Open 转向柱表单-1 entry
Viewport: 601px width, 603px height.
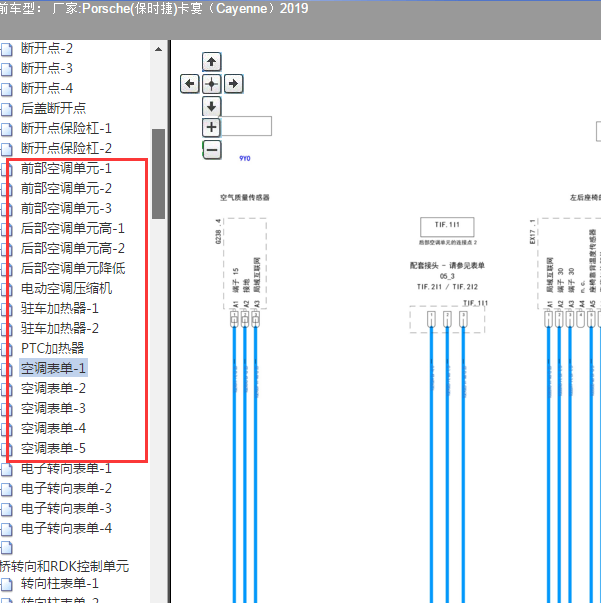click(x=60, y=584)
